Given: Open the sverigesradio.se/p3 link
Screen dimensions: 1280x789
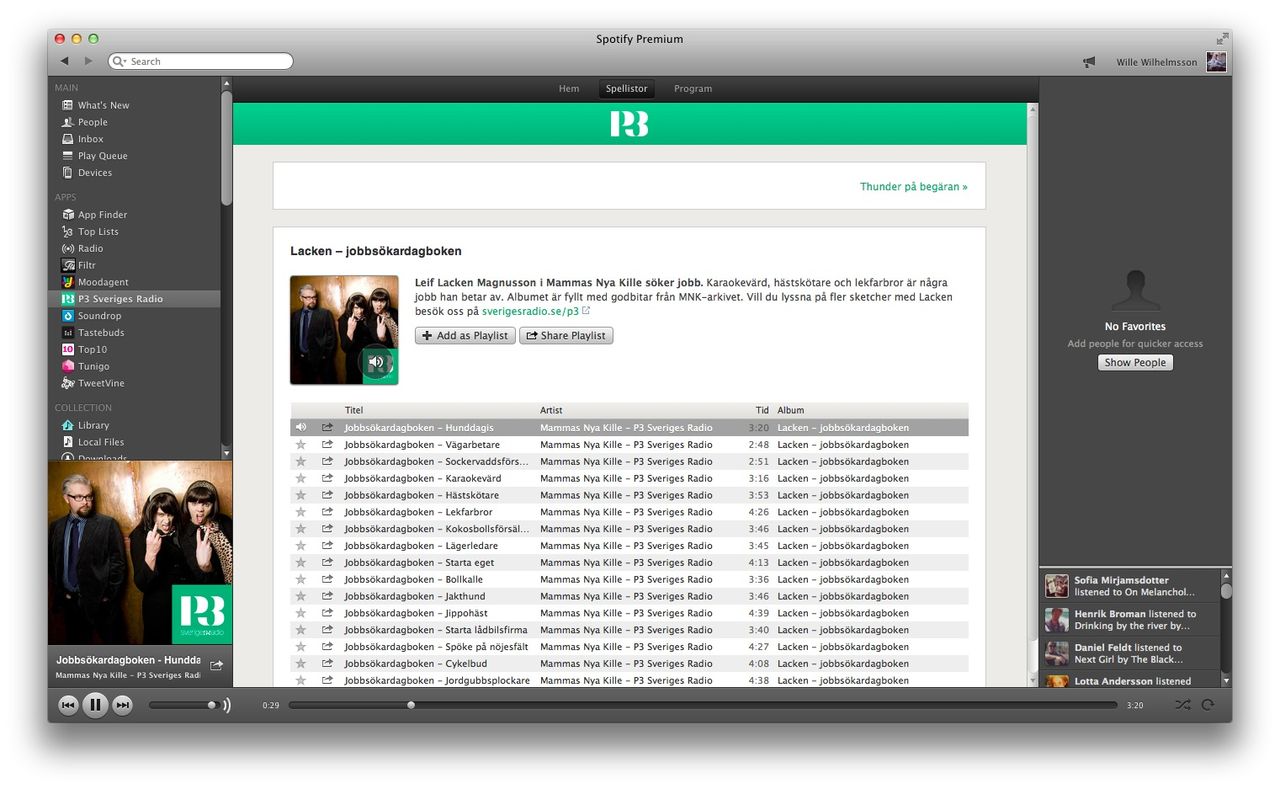Looking at the screenshot, I should point(530,311).
